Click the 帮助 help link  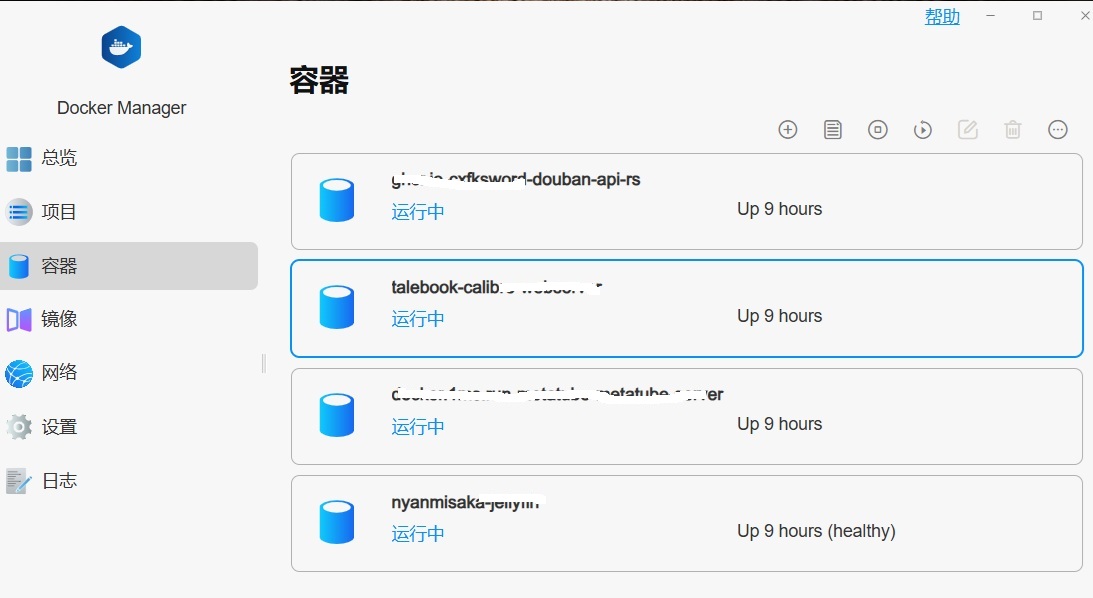942,17
